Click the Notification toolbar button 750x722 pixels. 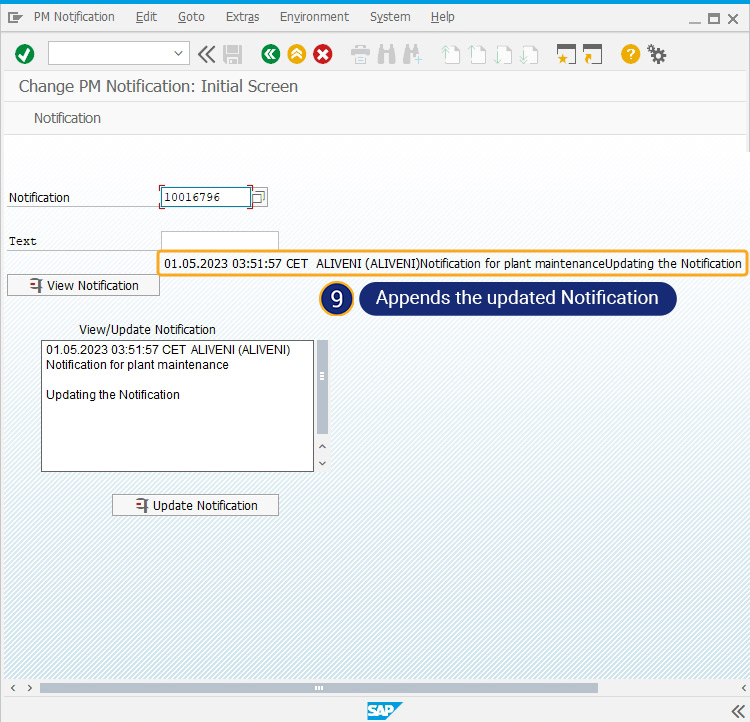click(67, 118)
